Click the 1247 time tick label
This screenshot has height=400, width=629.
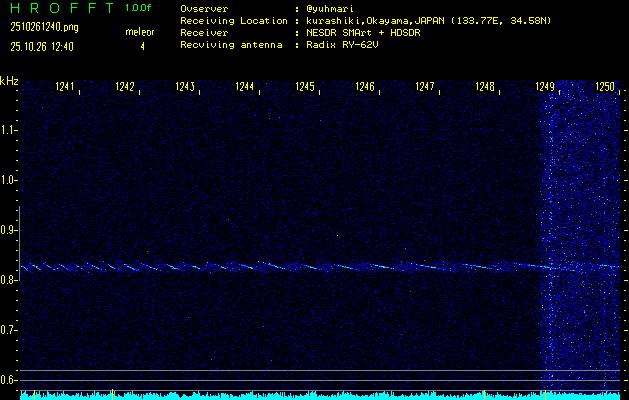point(426,88)
